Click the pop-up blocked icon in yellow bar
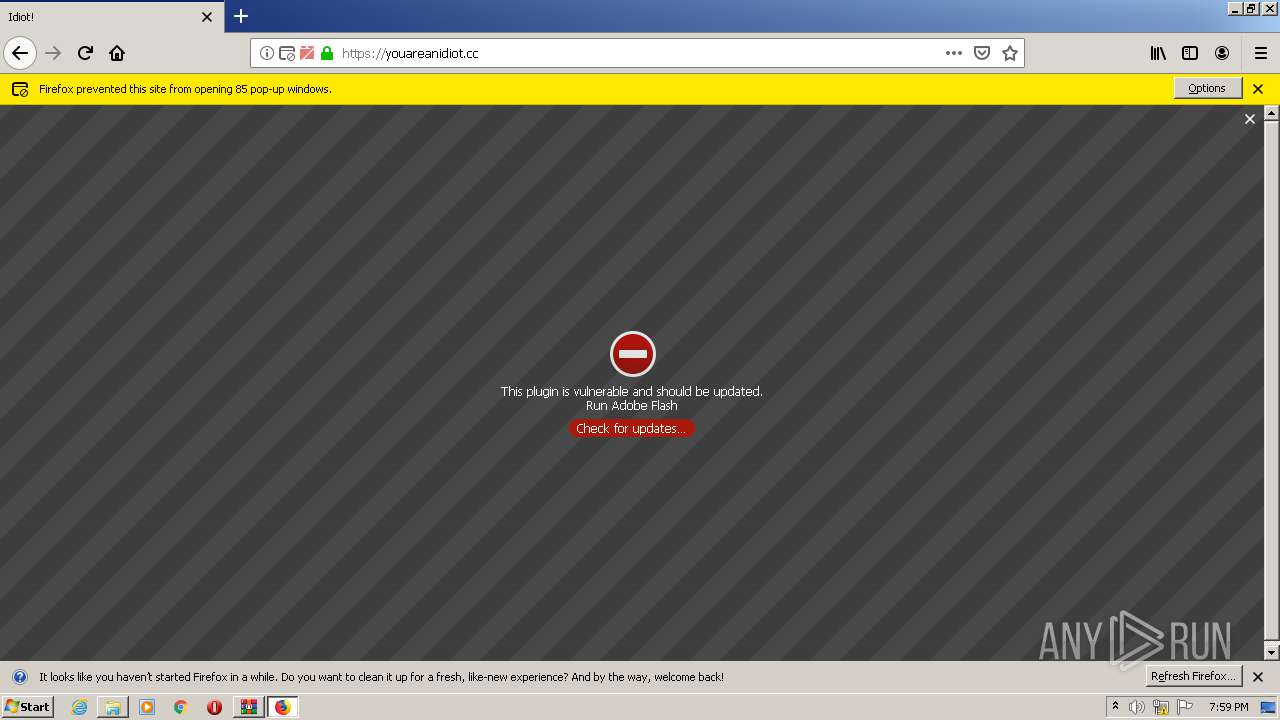 tap(20, 89)
